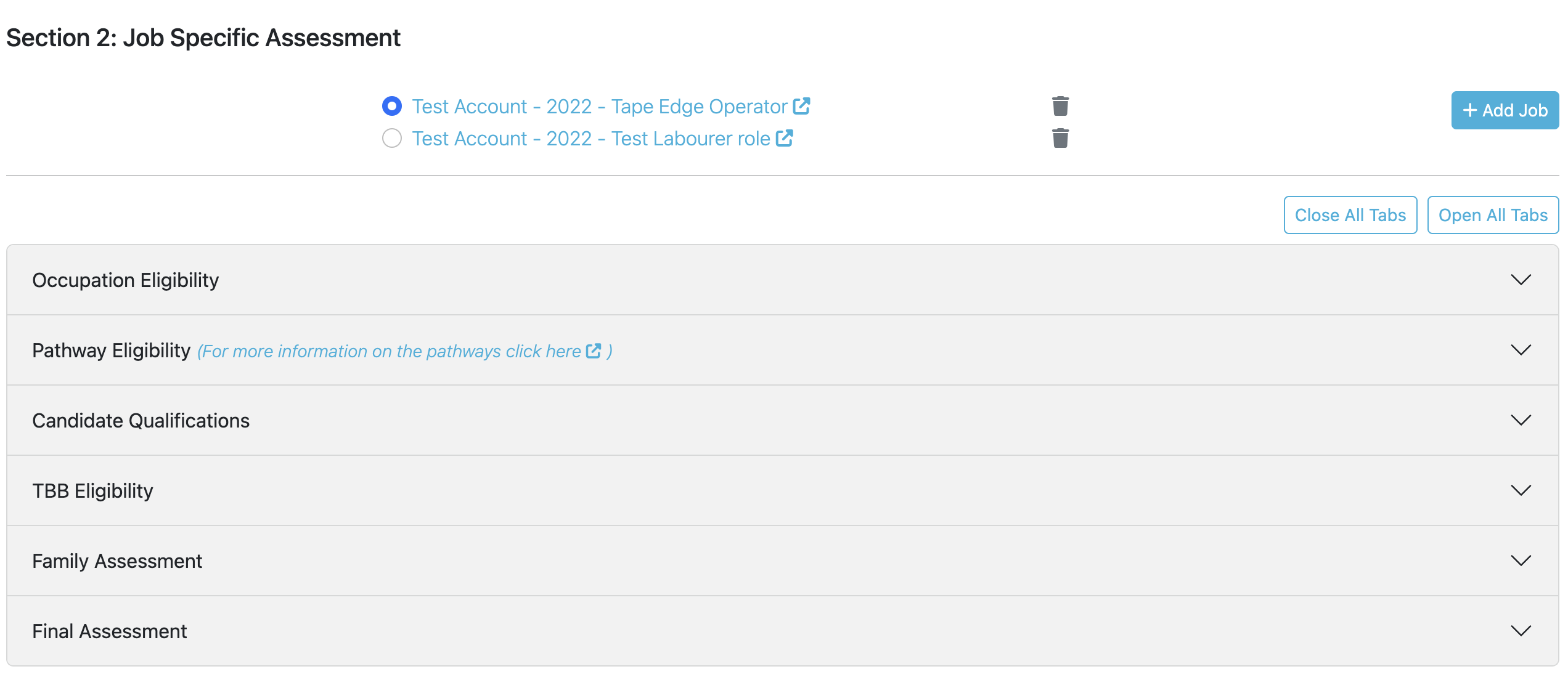Open the Test Labourer role job link
Viewport: 1568px width, 685px height.
point(589,138)
